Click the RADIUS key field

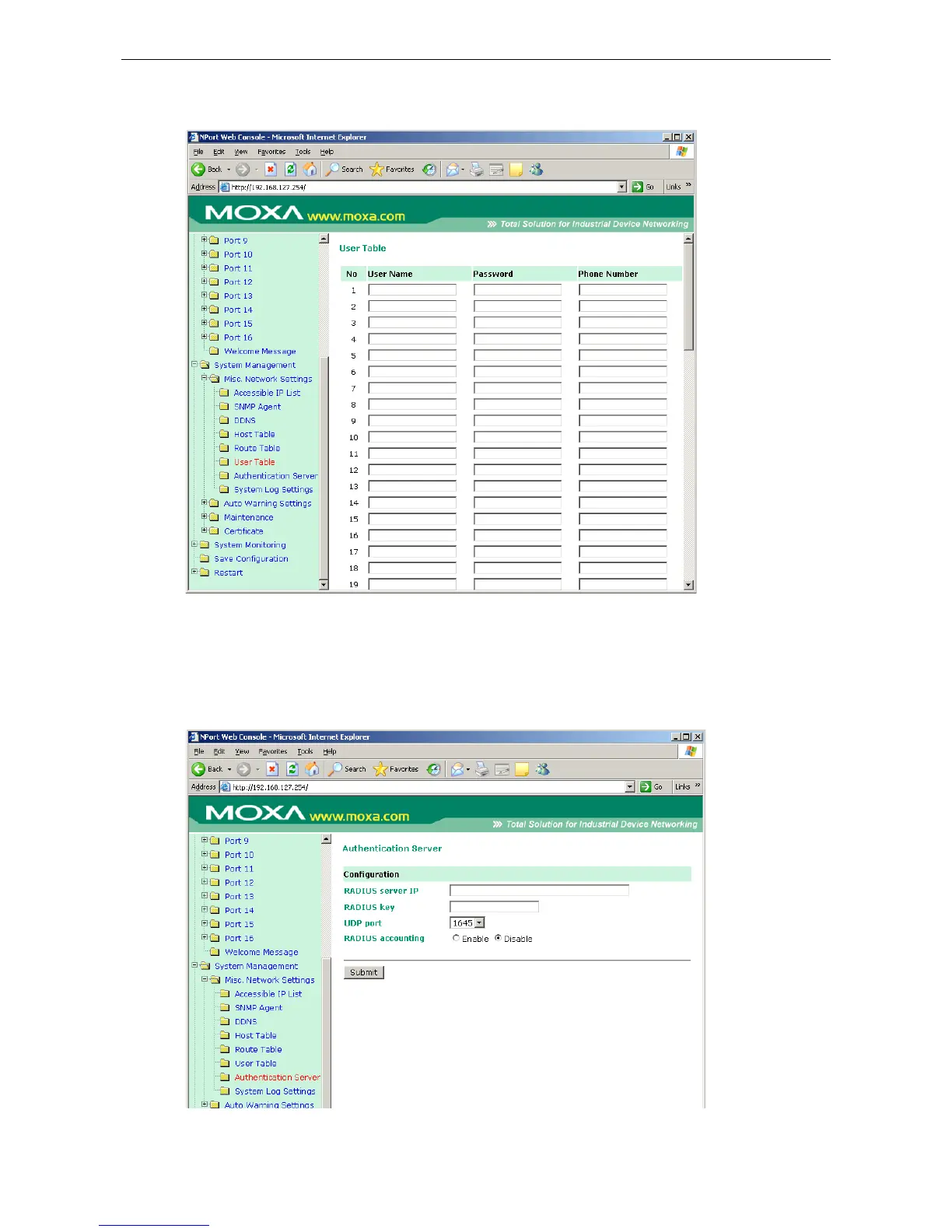coord(494,907)
